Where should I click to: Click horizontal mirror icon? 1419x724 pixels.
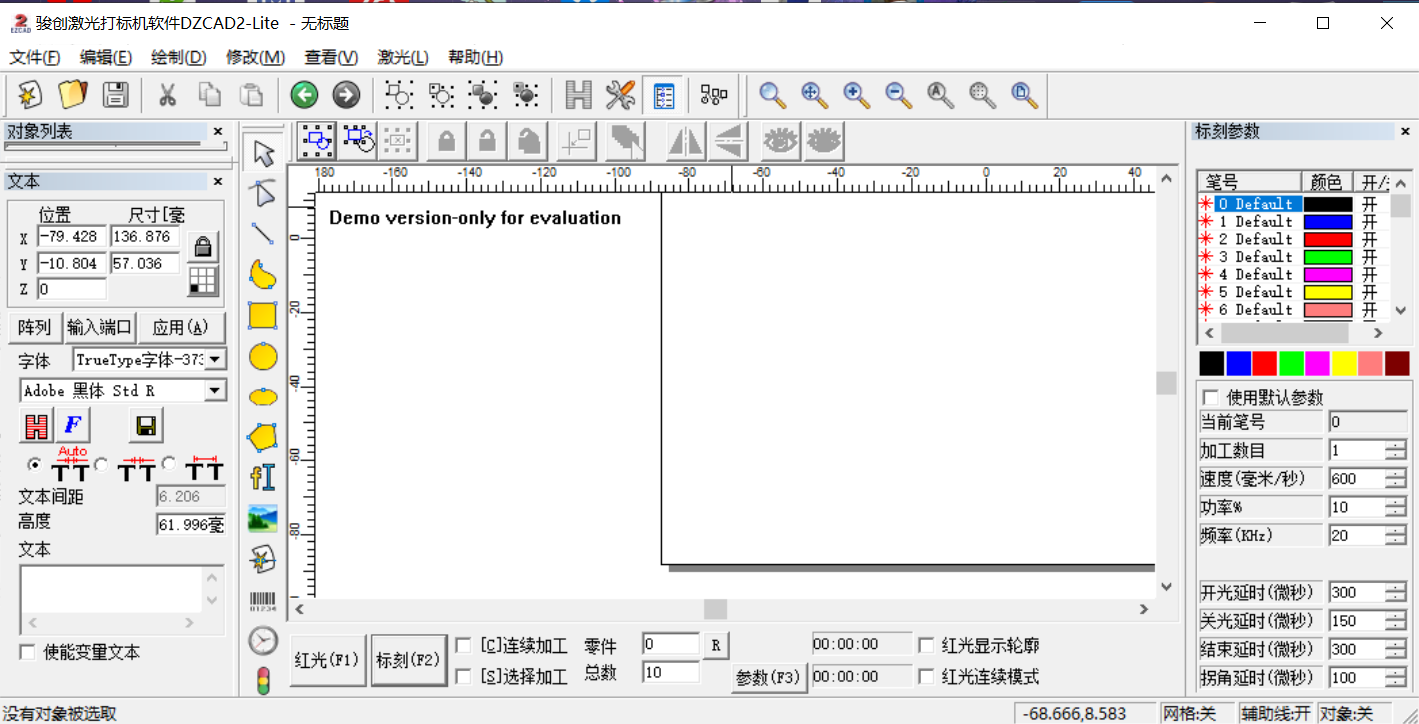click(685, 142)
